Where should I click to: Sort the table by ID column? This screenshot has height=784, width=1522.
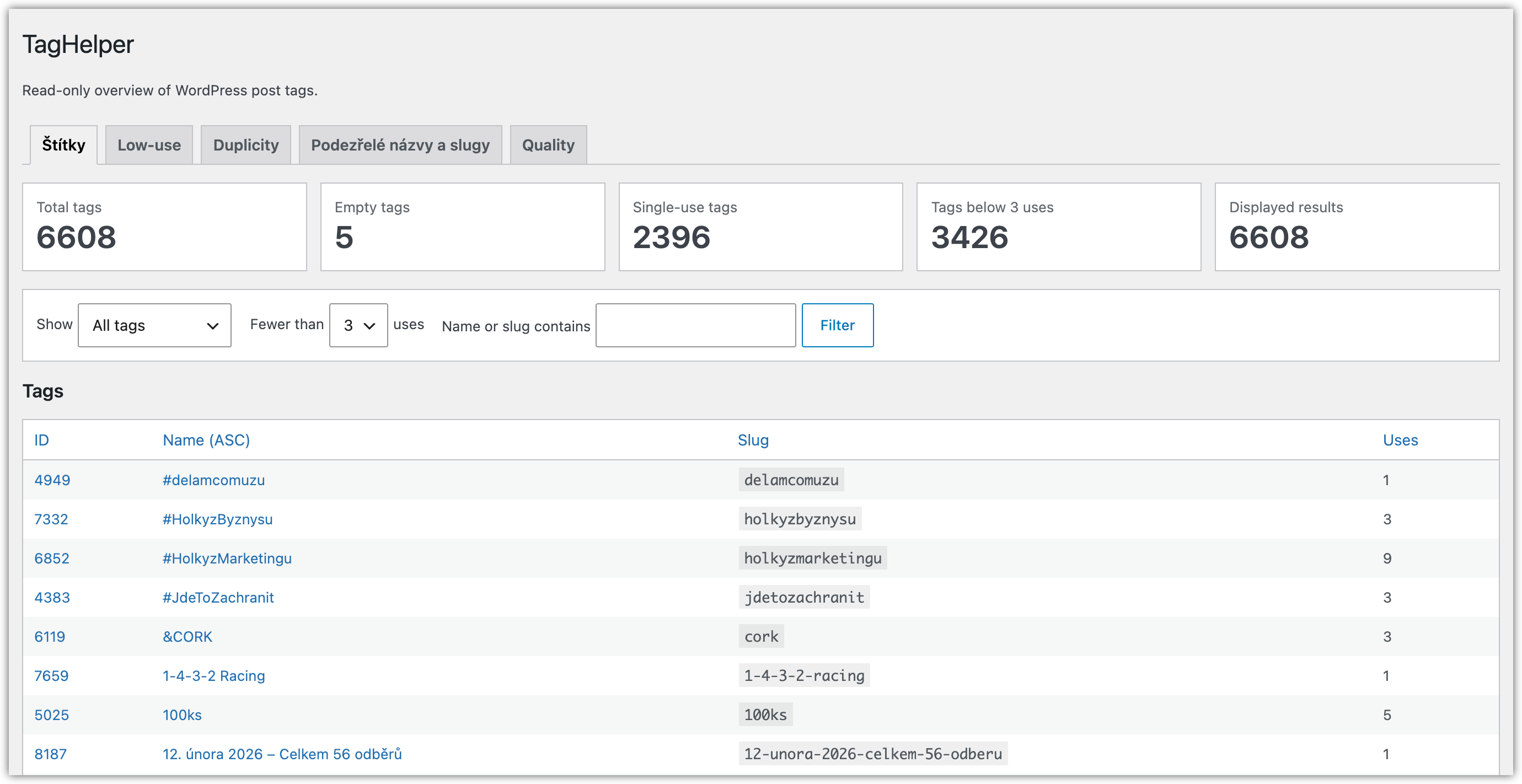point(41,440)
